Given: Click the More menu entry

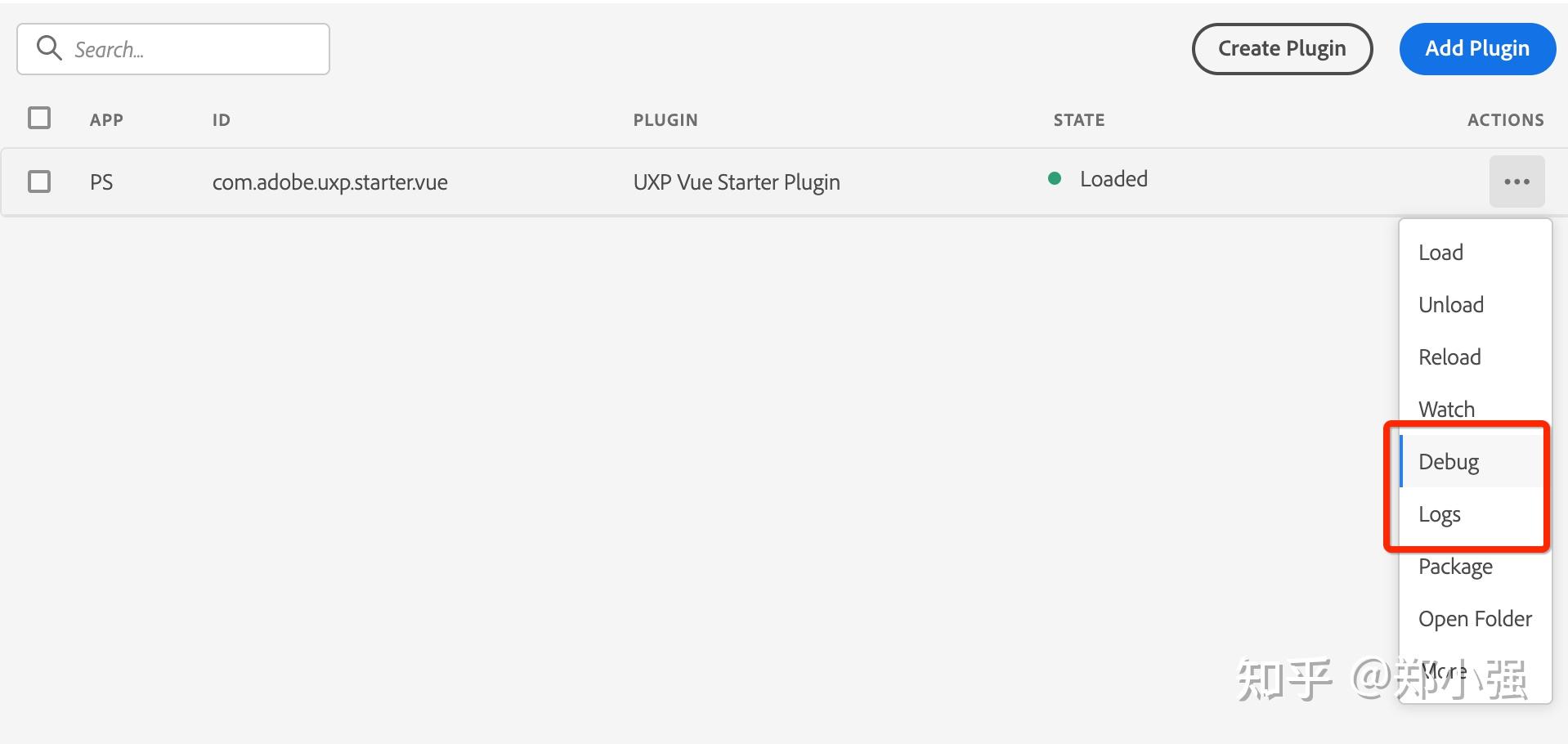Looking at the screenshot, I should [x=1443, y=670].
